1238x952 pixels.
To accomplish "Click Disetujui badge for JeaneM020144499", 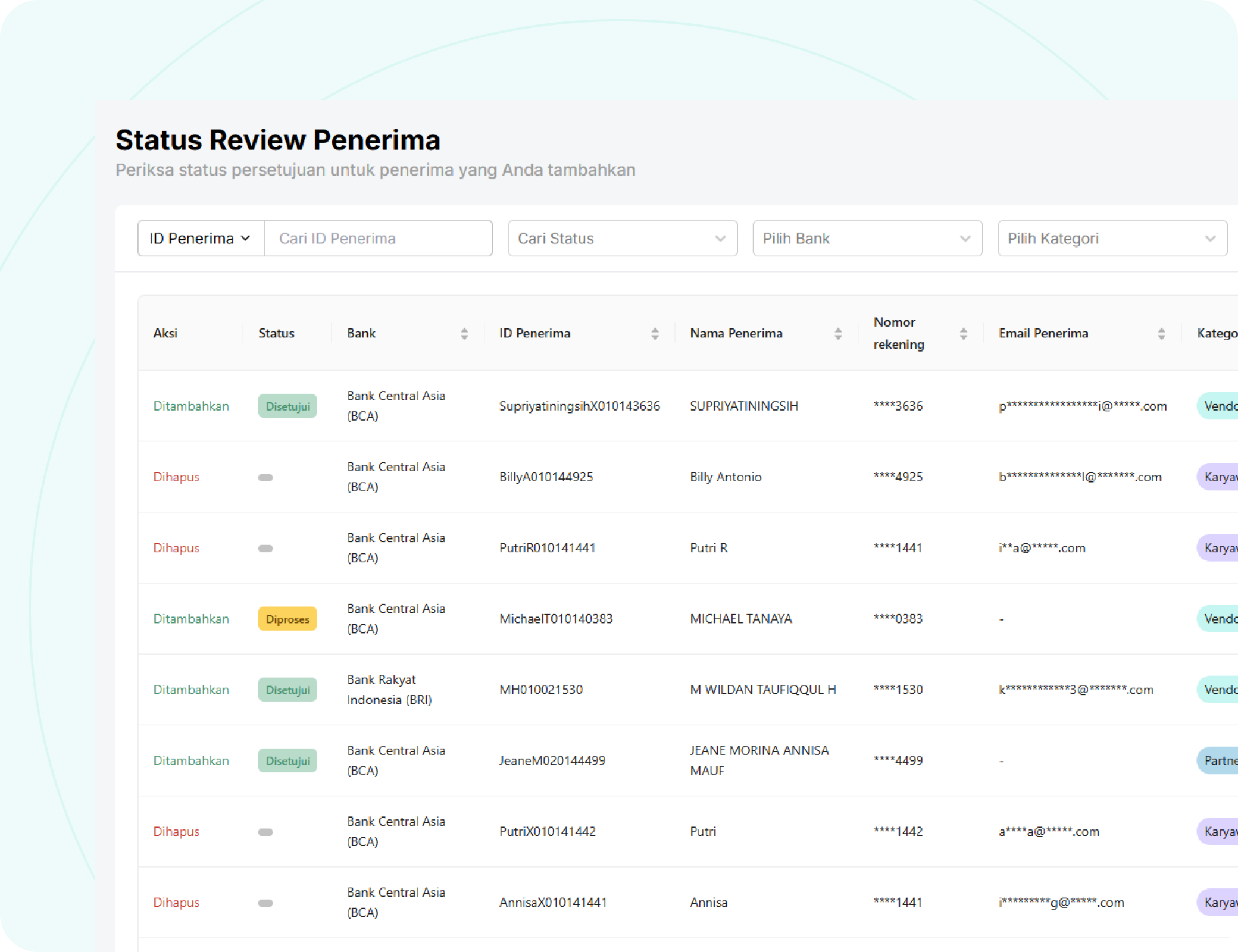I will [287, 761].
